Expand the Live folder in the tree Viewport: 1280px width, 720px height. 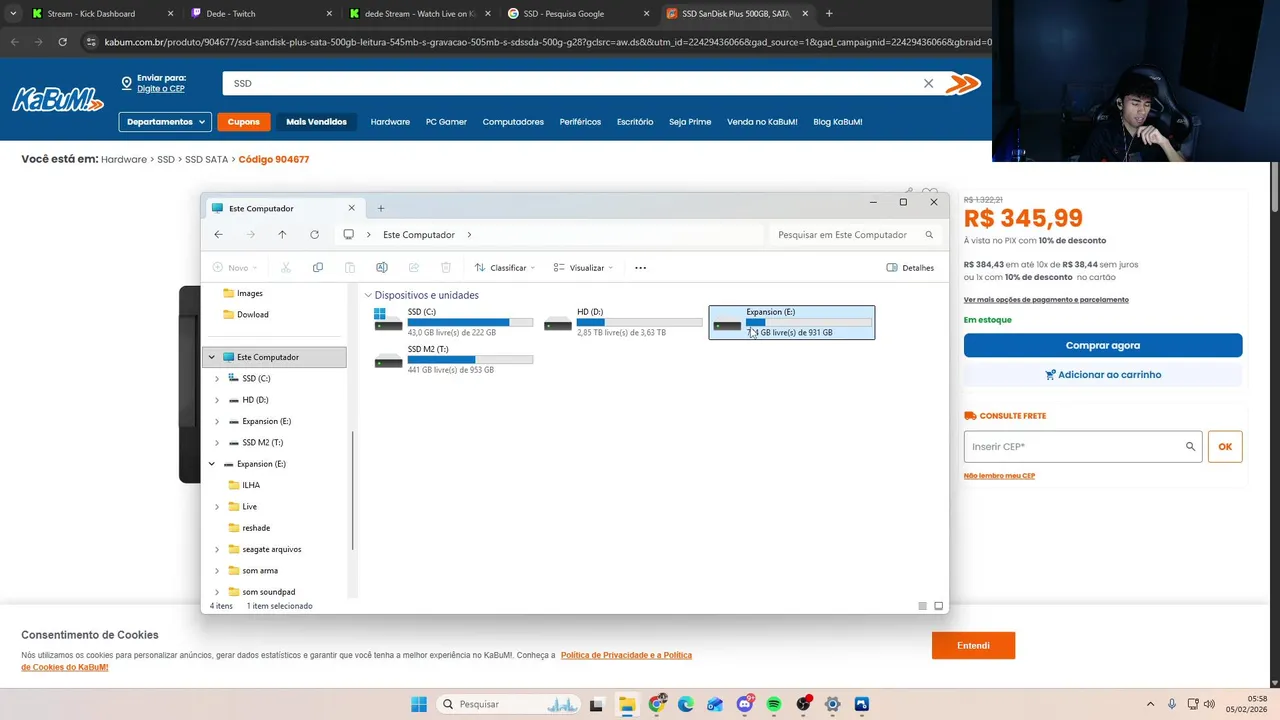point(217,507)
